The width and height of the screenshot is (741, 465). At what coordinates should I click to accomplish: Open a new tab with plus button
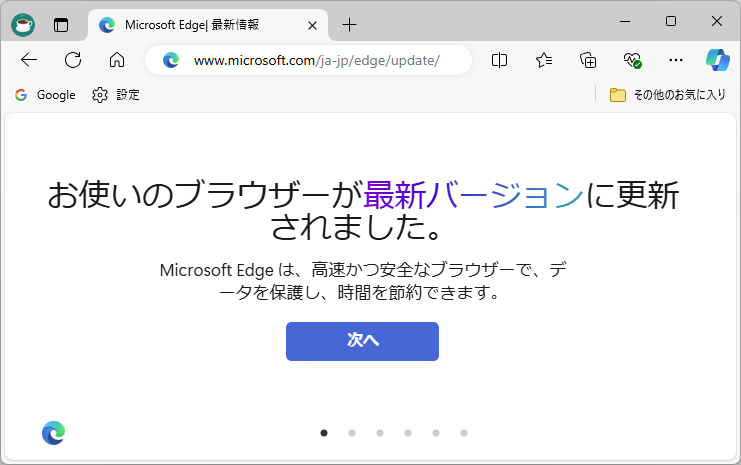coord(349,25)
